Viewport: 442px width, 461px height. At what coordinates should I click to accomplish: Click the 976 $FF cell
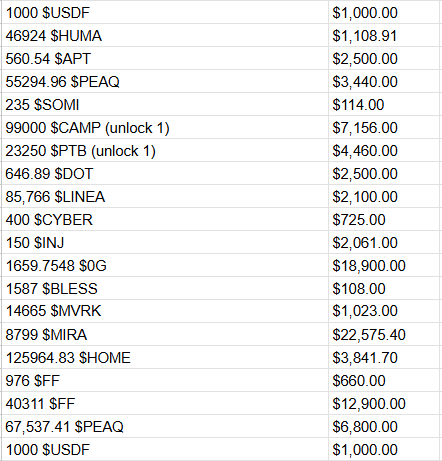click(x=165, y=380)
